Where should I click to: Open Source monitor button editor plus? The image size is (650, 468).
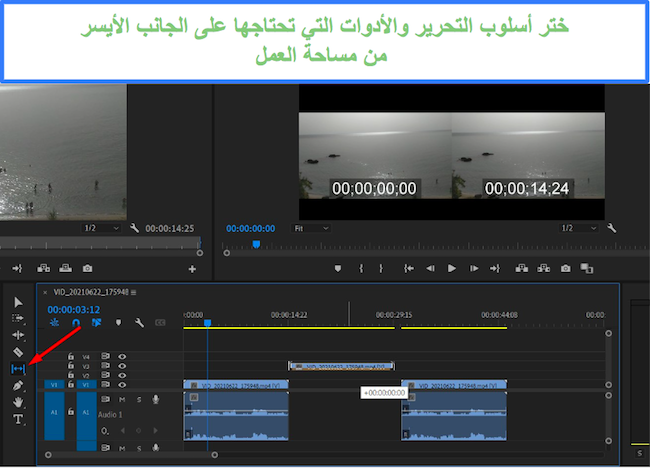[x=192, y=269]
